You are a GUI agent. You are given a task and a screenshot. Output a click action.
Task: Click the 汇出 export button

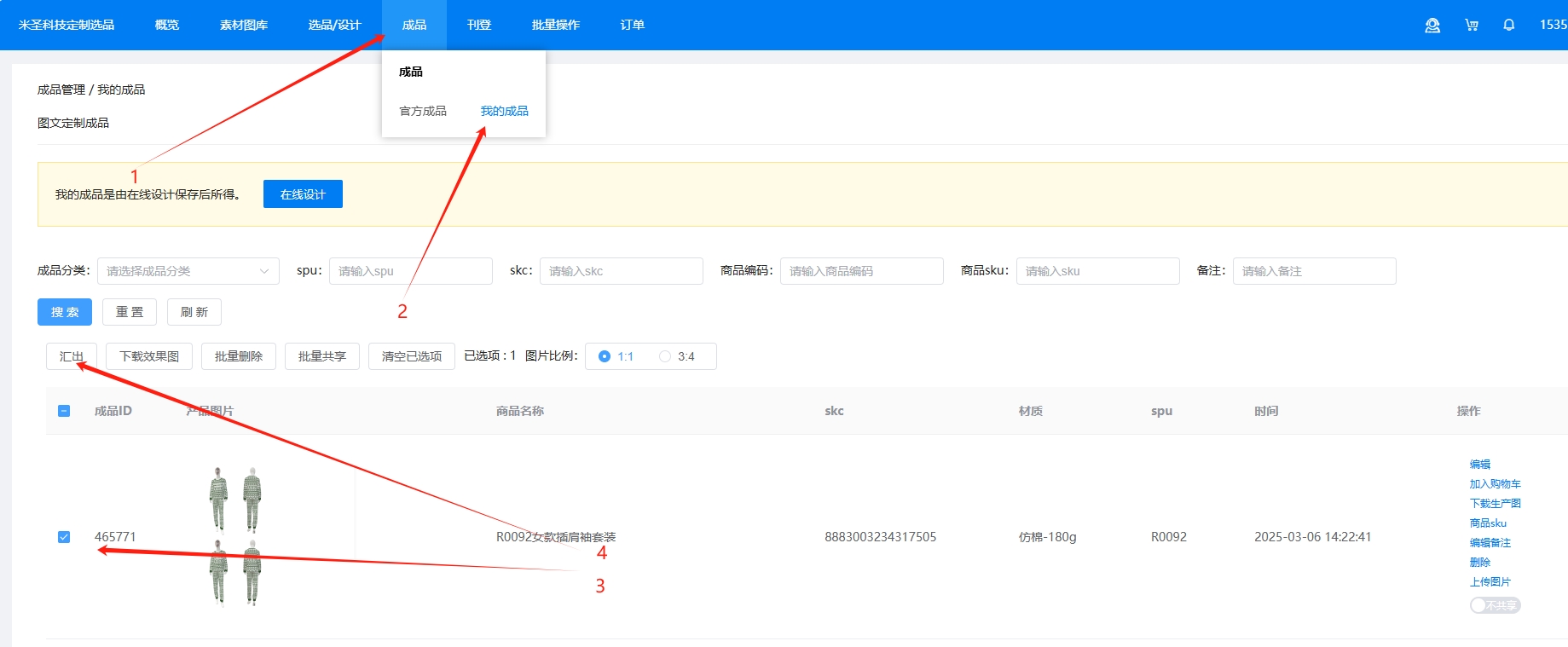pos(72,356)
